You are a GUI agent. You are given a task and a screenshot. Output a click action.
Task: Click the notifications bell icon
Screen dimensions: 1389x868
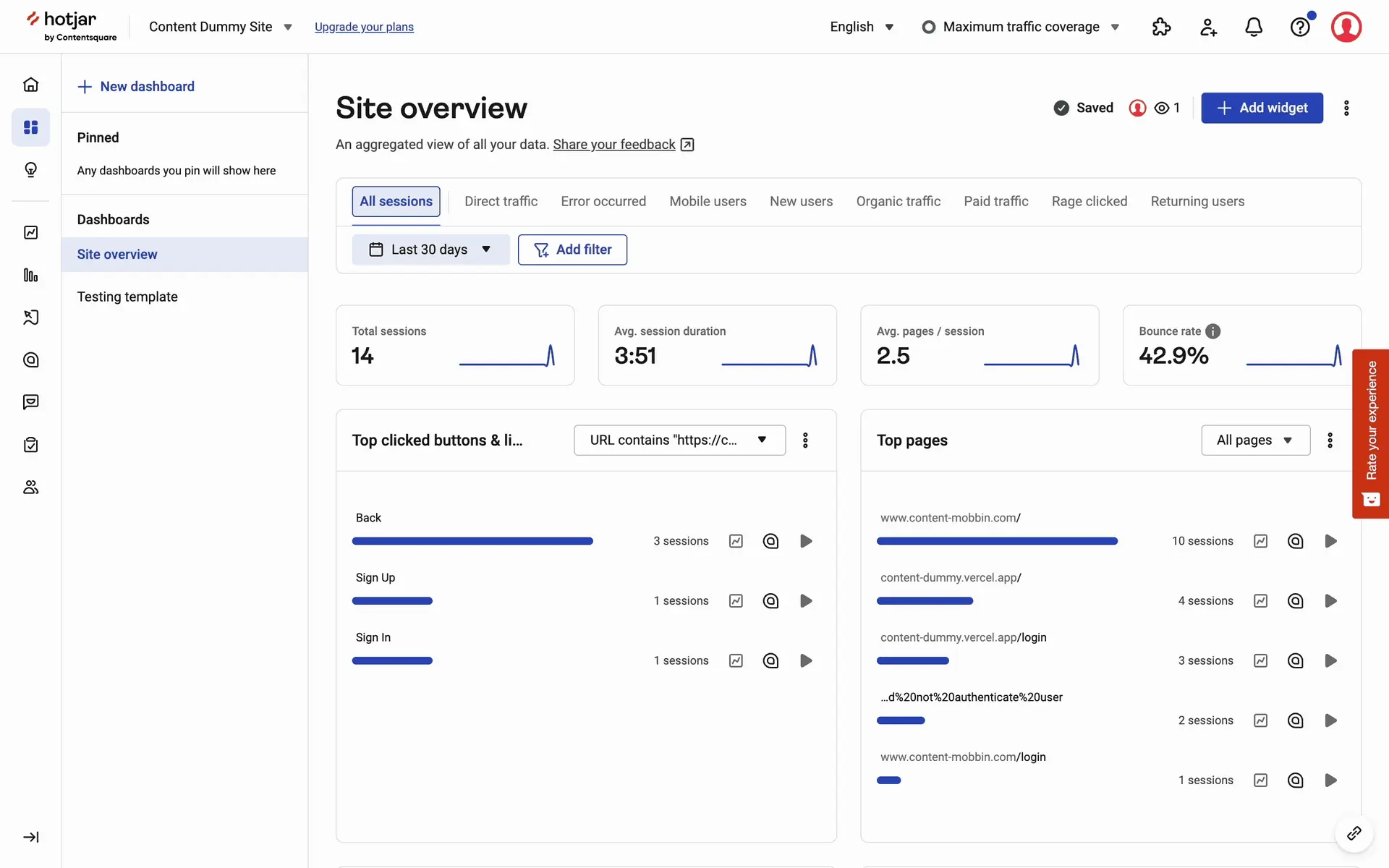(x=1254, y=27)
